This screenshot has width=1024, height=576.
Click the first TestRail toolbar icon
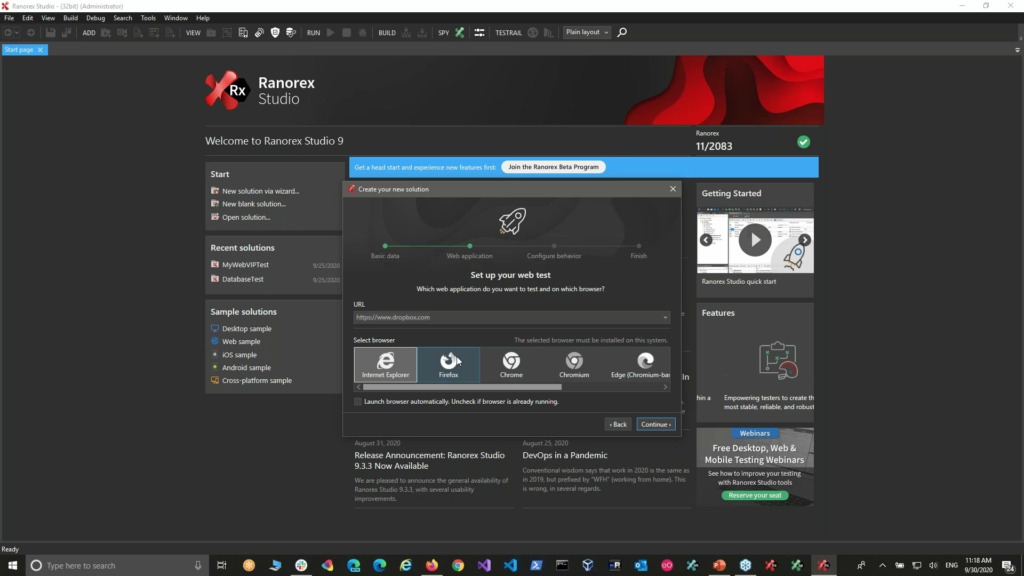click(x=533, y=33)
